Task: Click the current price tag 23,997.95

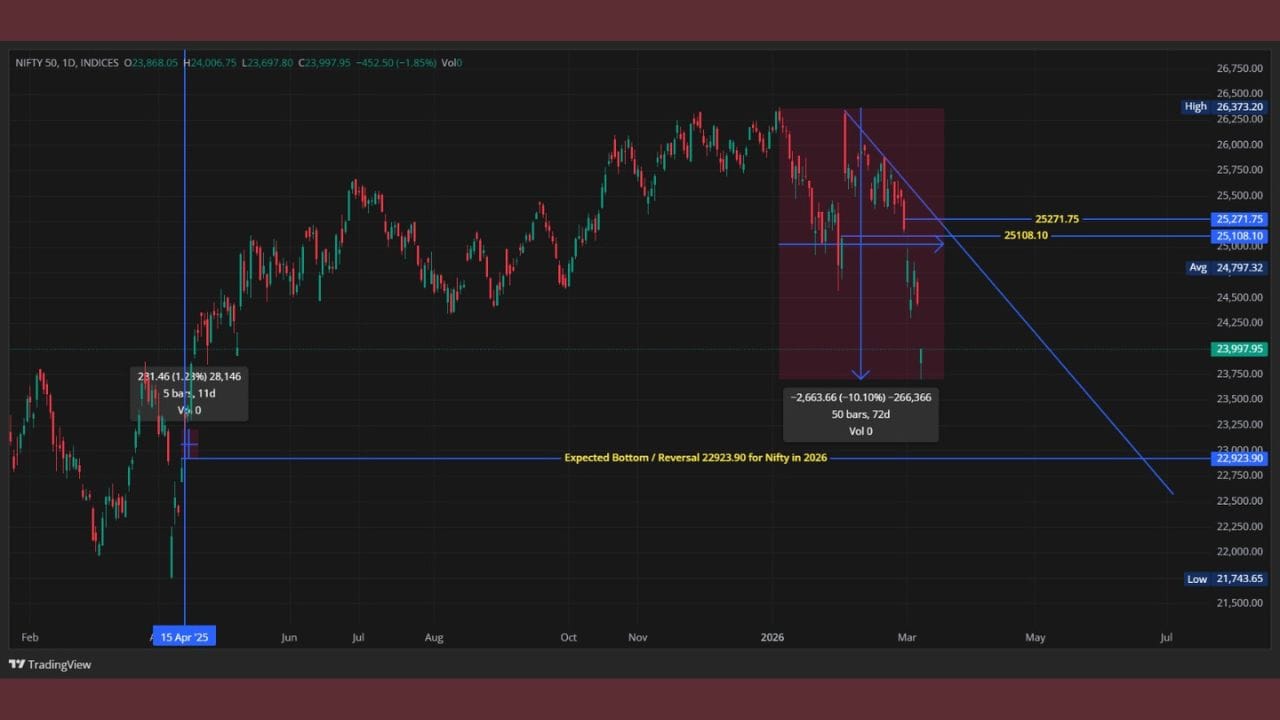Action: point(1239,349)
